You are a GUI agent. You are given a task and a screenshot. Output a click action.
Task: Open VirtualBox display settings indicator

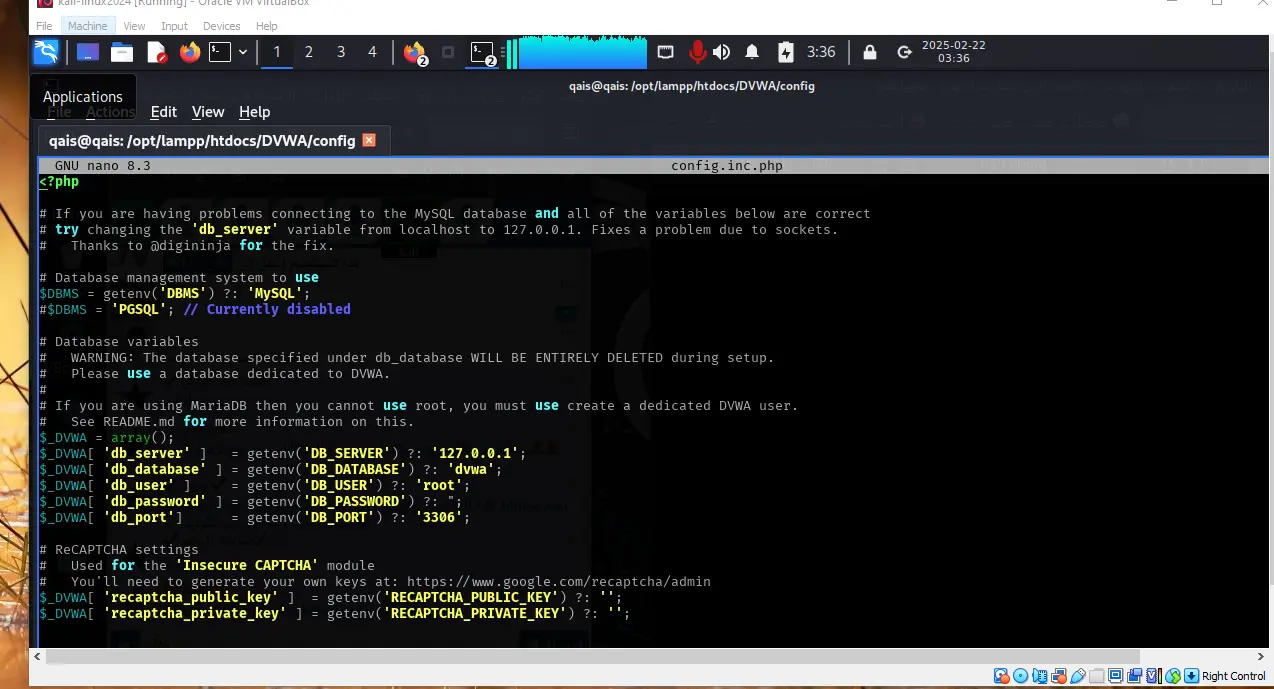point(1117,676)
